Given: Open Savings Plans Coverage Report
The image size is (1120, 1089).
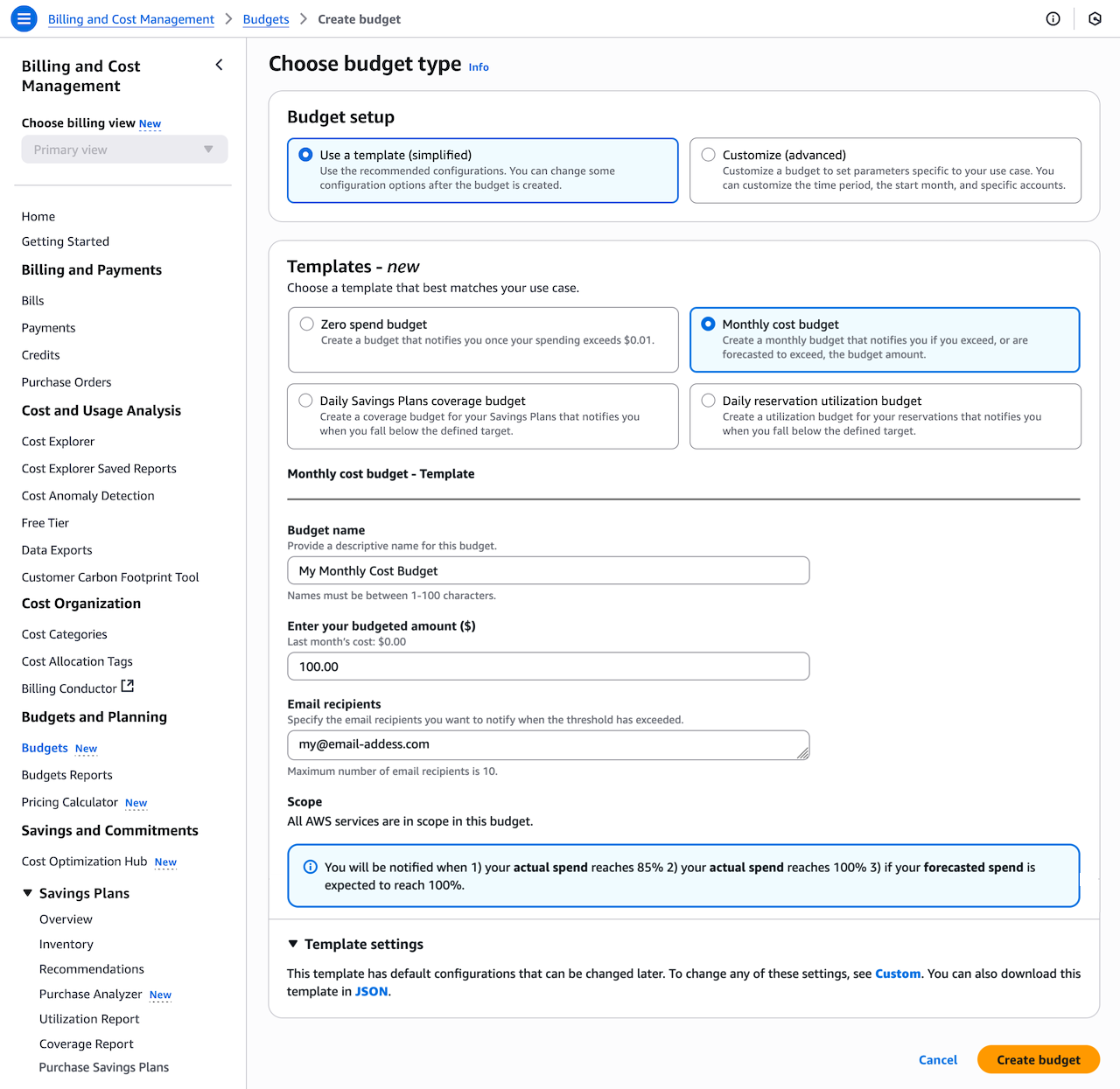Looking at the screenshot, I should (x=87, y=1044).
